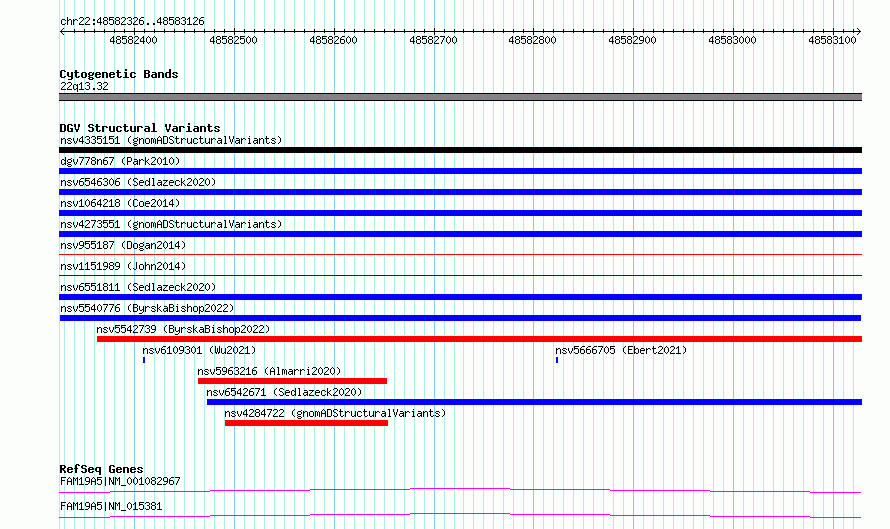Click the blue nsv1064218 variant bar
This screenshot has height=529, width=890.
point(460,213)
